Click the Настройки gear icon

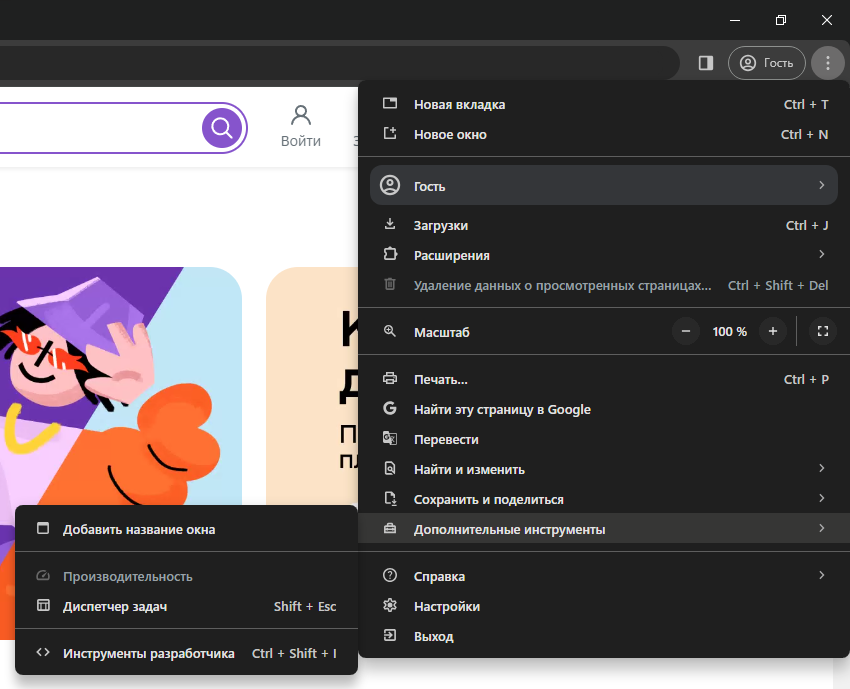pos(390,606)
